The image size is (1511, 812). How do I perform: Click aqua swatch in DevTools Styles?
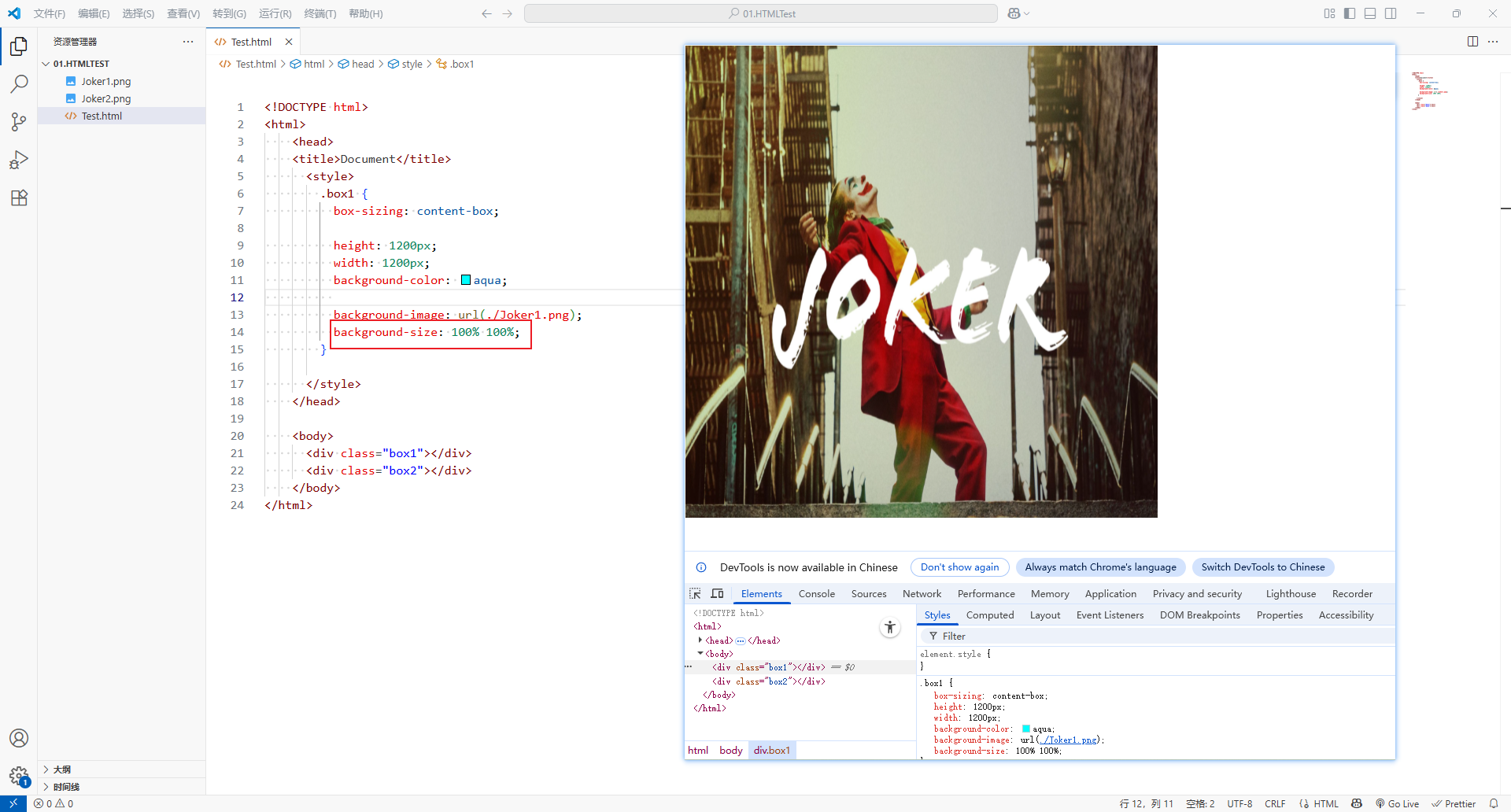click(1025, 729)
